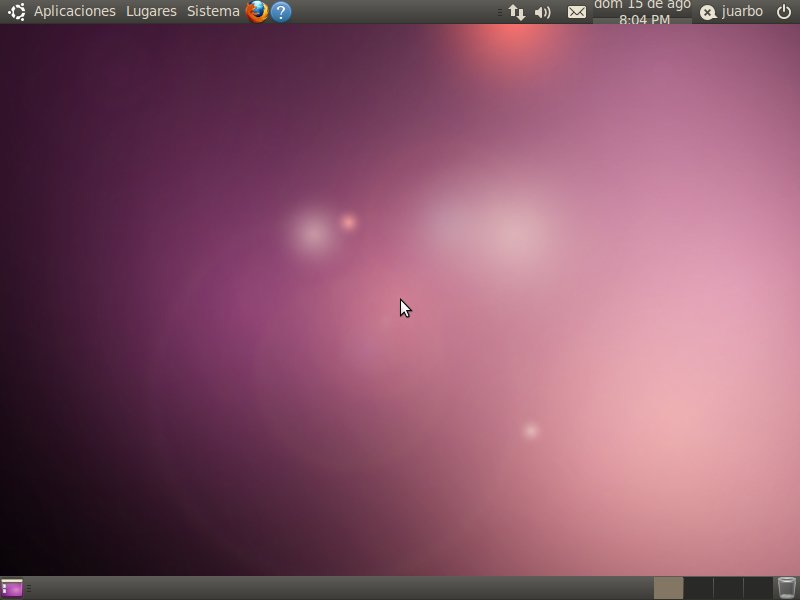Open the Sistema menu

pyautogui.click(x=213, y=12)
